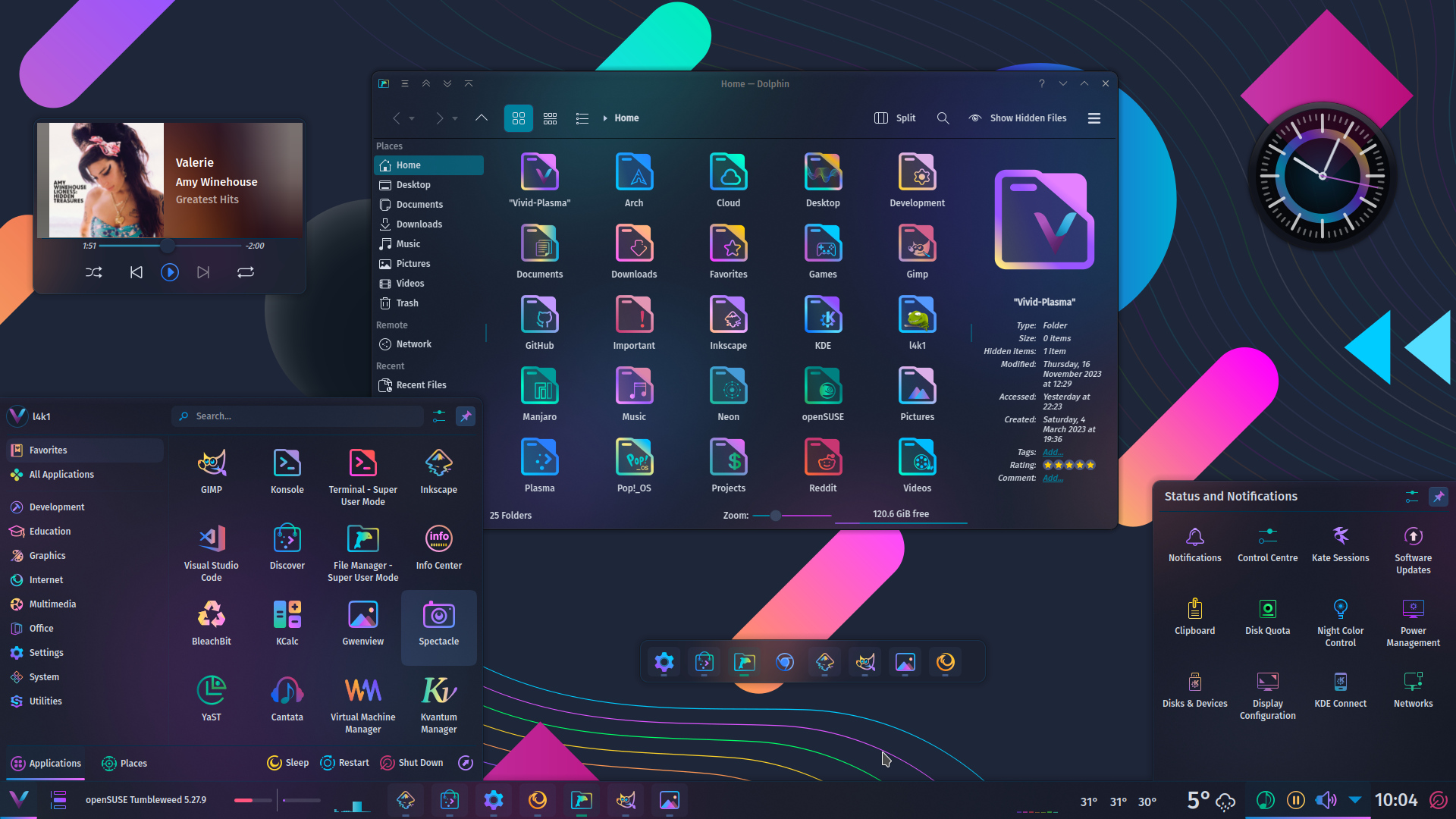Open Cantata music player

287,699
